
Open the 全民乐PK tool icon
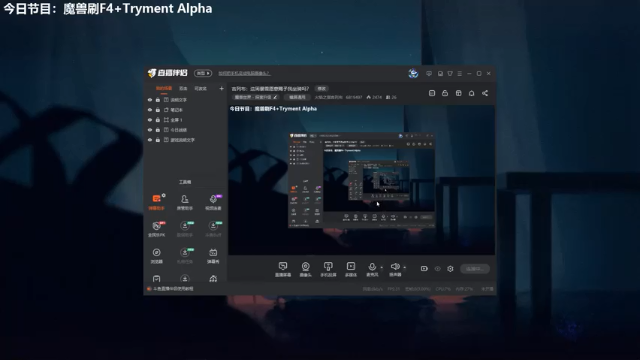point(156,229)
